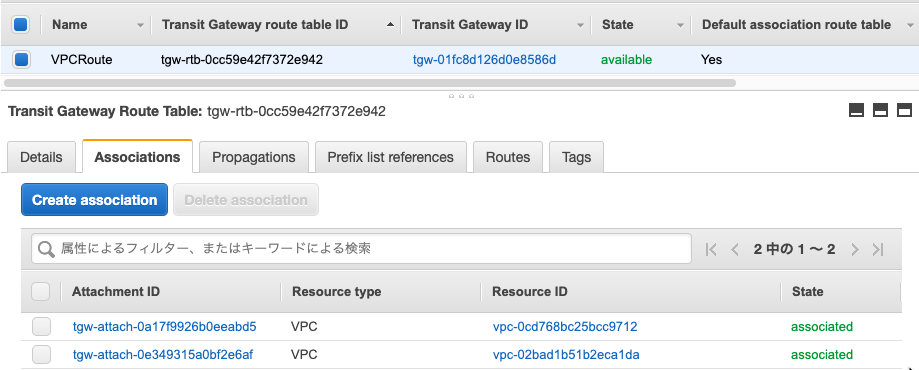Click 'associated' state for vpc-0cd768bc25bcc9712
The image size is (919, 370).
(822, 327)
